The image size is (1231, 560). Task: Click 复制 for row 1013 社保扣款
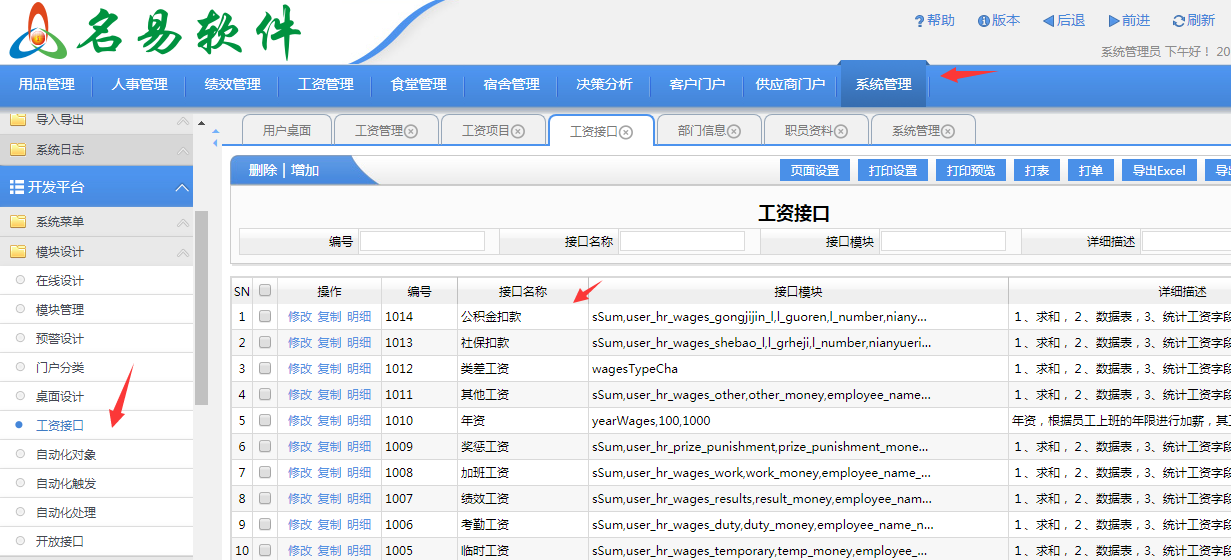(x=329, y=342)
